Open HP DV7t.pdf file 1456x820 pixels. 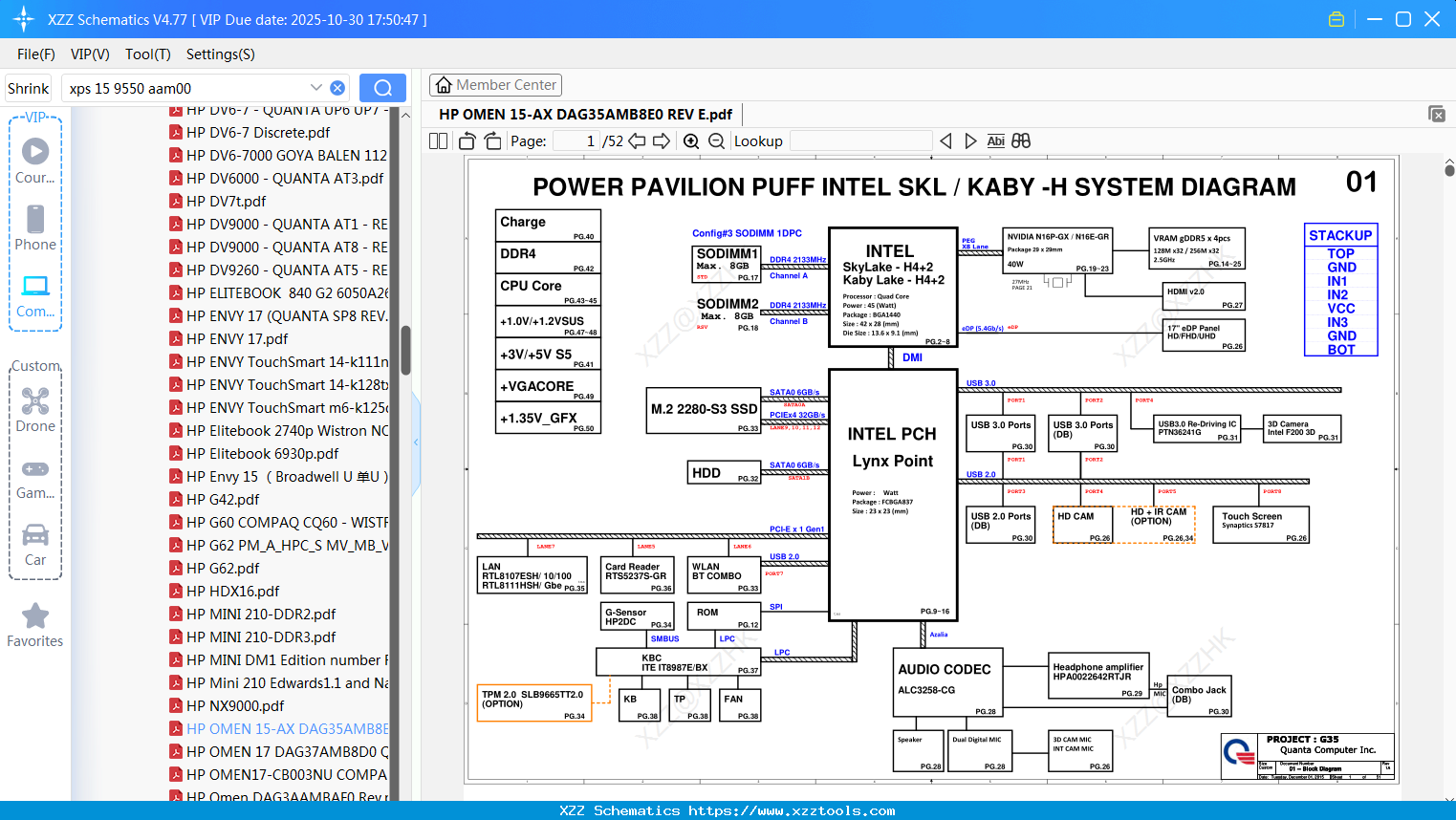pos(226,202)
